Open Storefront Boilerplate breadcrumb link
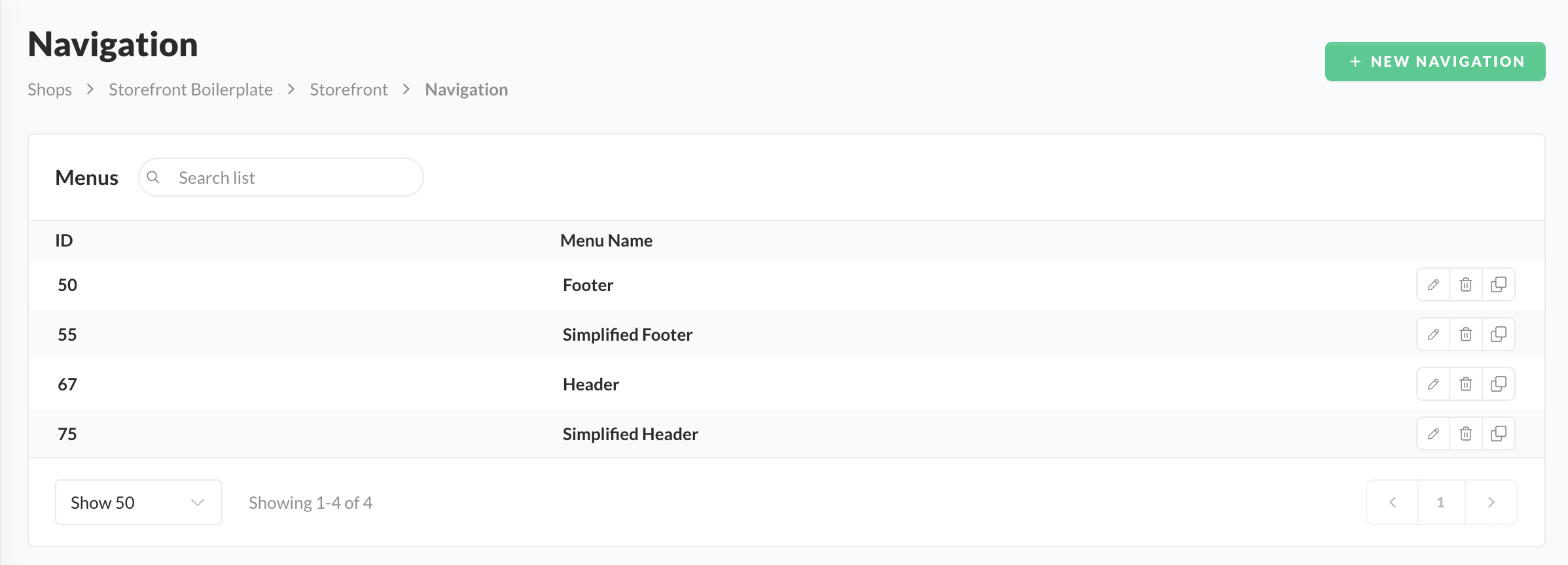The height and width of the screenshot is (565, 1568). (190, 90)
